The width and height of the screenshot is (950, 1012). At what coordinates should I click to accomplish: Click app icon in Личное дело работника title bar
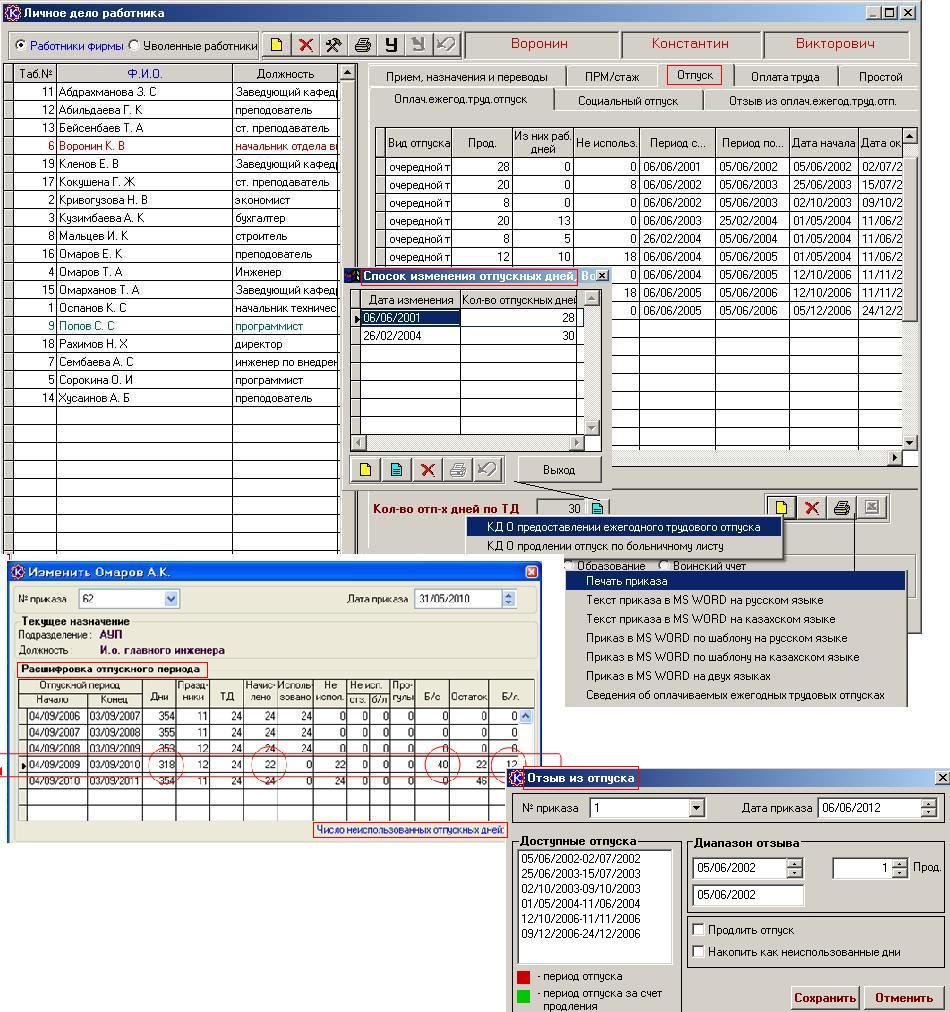(12, 13)
